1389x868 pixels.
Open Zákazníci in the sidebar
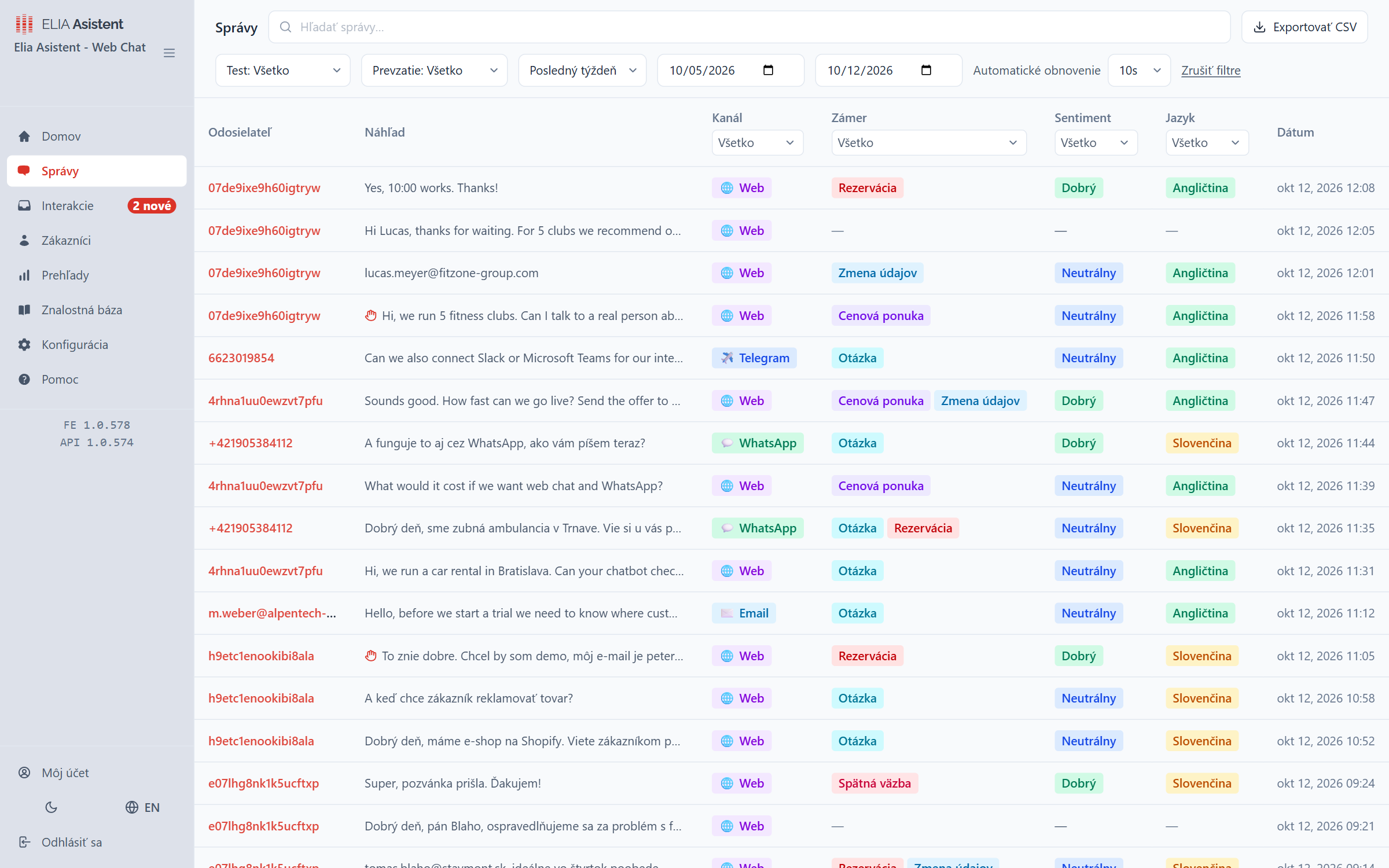(x=97, y=241)
